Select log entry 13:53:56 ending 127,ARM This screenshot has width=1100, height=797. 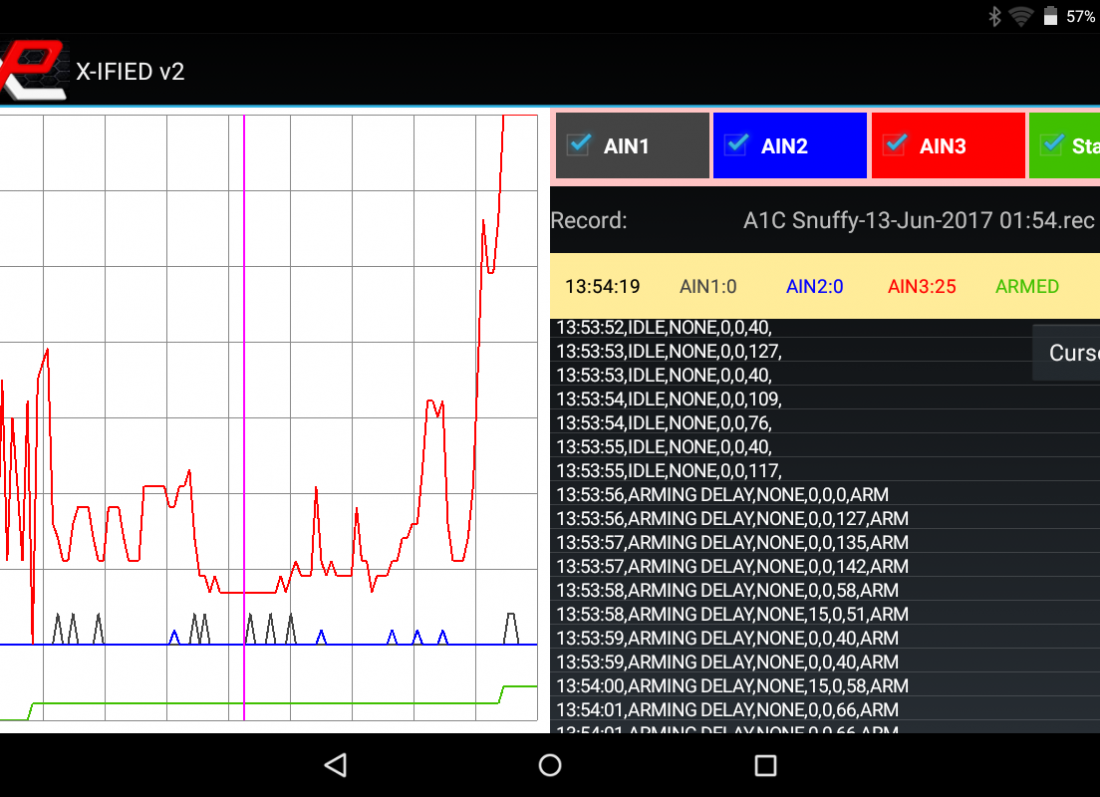click(x=732, y=519)
